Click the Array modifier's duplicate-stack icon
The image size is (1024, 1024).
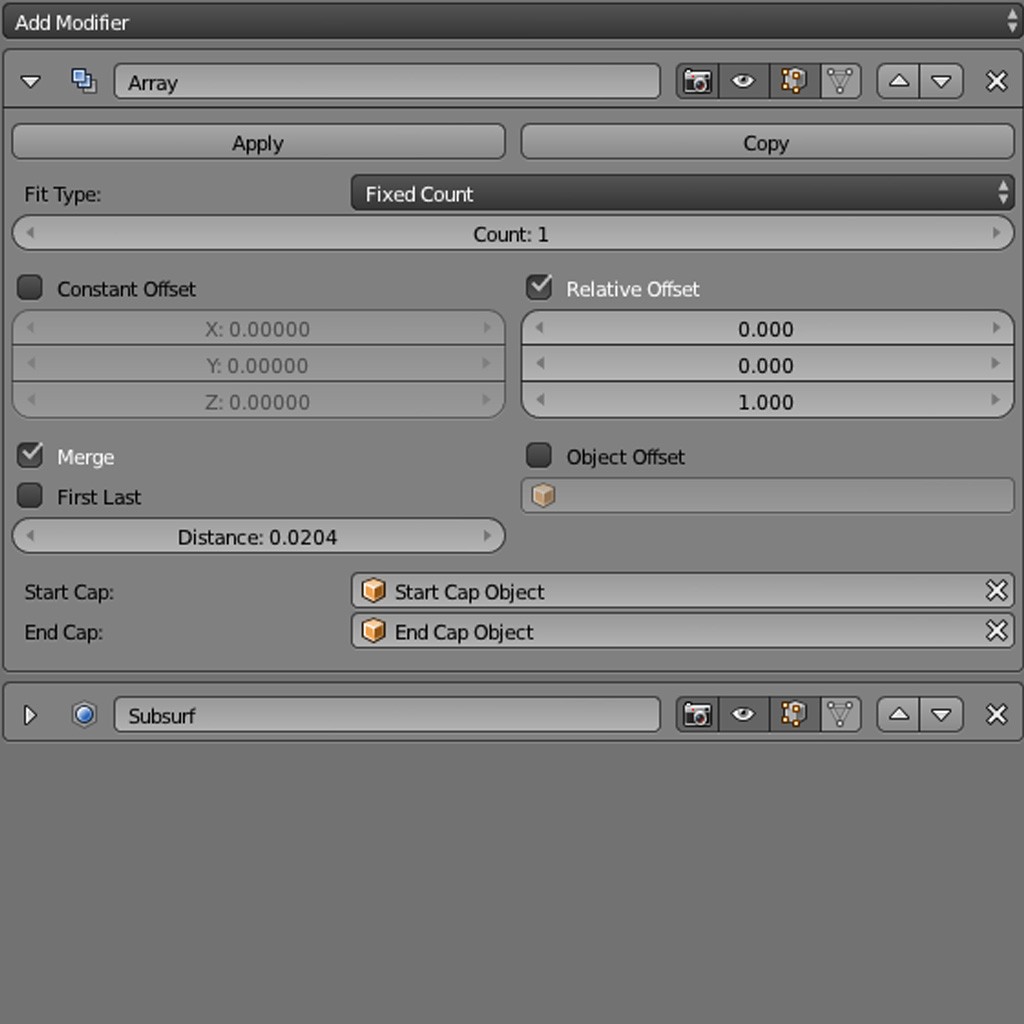coord(84,81)
